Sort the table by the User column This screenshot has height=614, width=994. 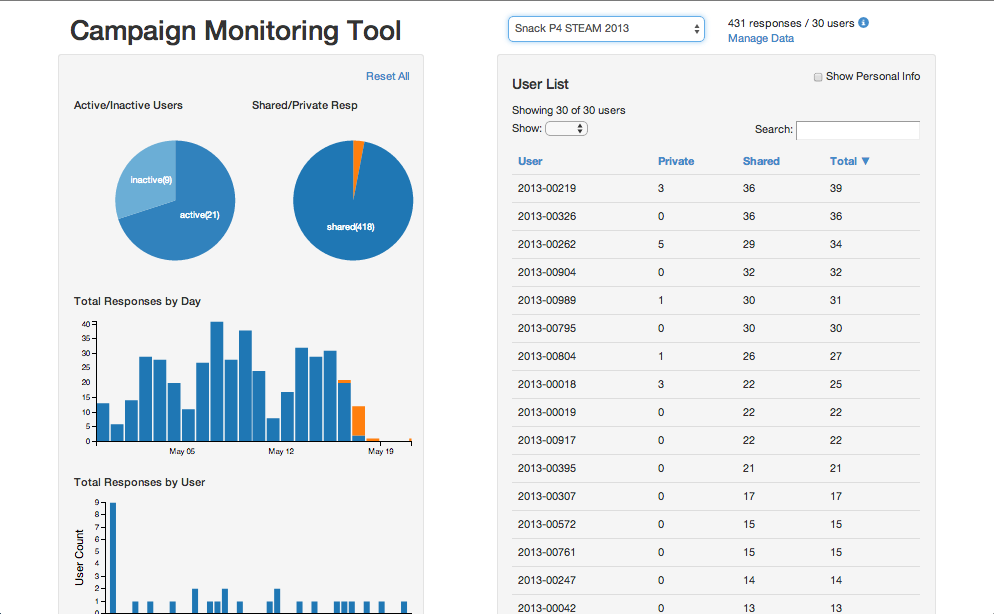[530, 161]
